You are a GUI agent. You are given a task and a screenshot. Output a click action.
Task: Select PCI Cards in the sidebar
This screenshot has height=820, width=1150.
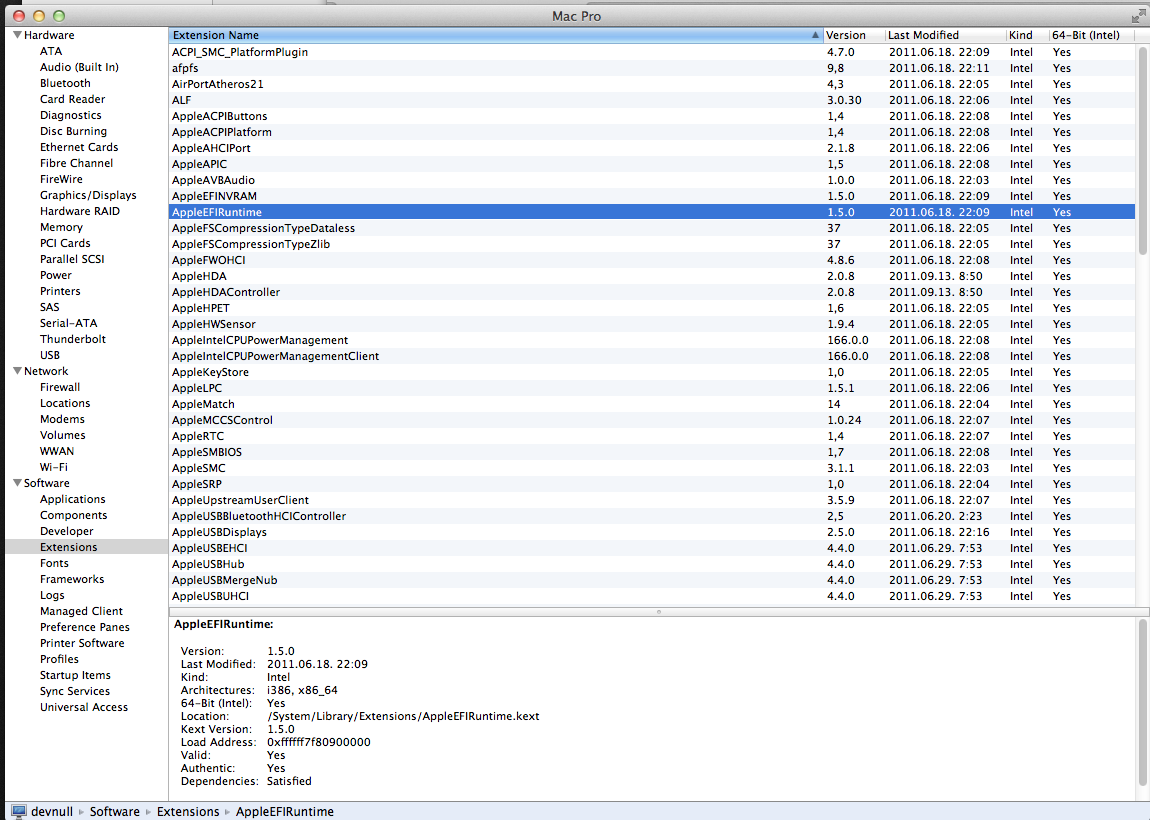point(65,243)
